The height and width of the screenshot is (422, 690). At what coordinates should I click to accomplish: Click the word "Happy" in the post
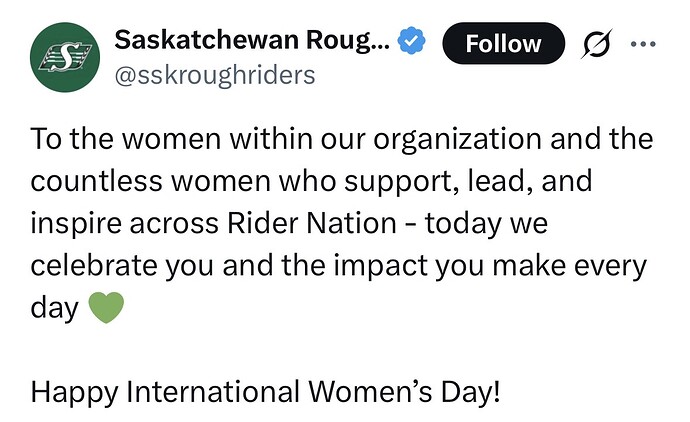pos(73,389)
